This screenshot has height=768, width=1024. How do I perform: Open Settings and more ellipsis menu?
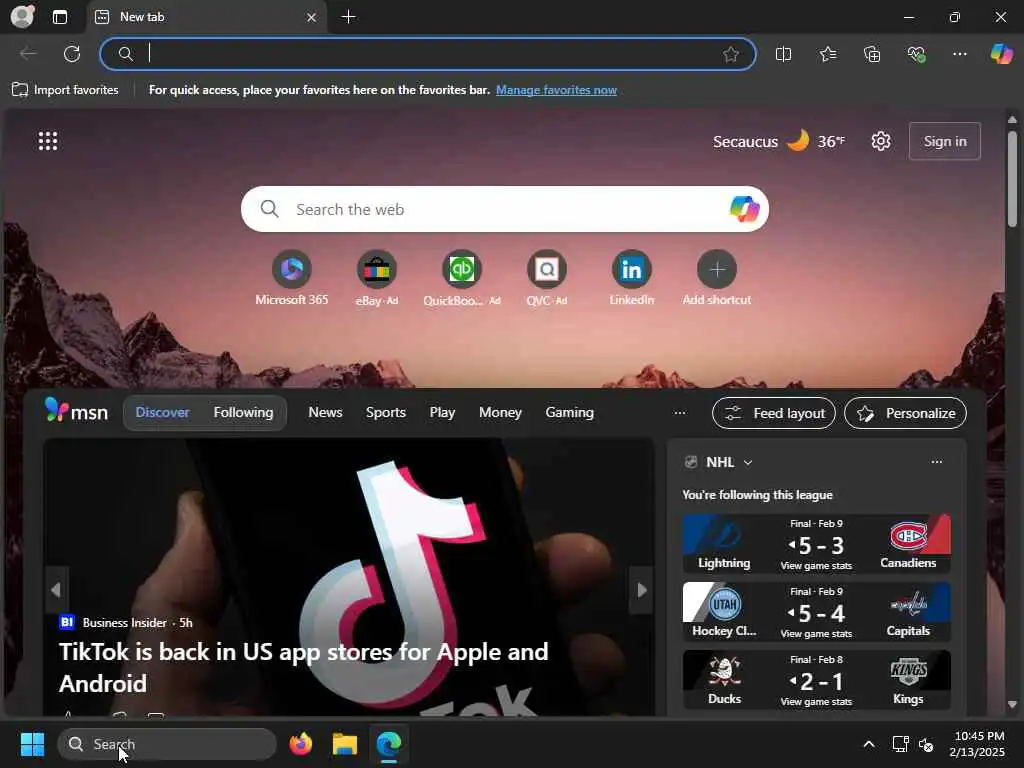tap(959, 54)
